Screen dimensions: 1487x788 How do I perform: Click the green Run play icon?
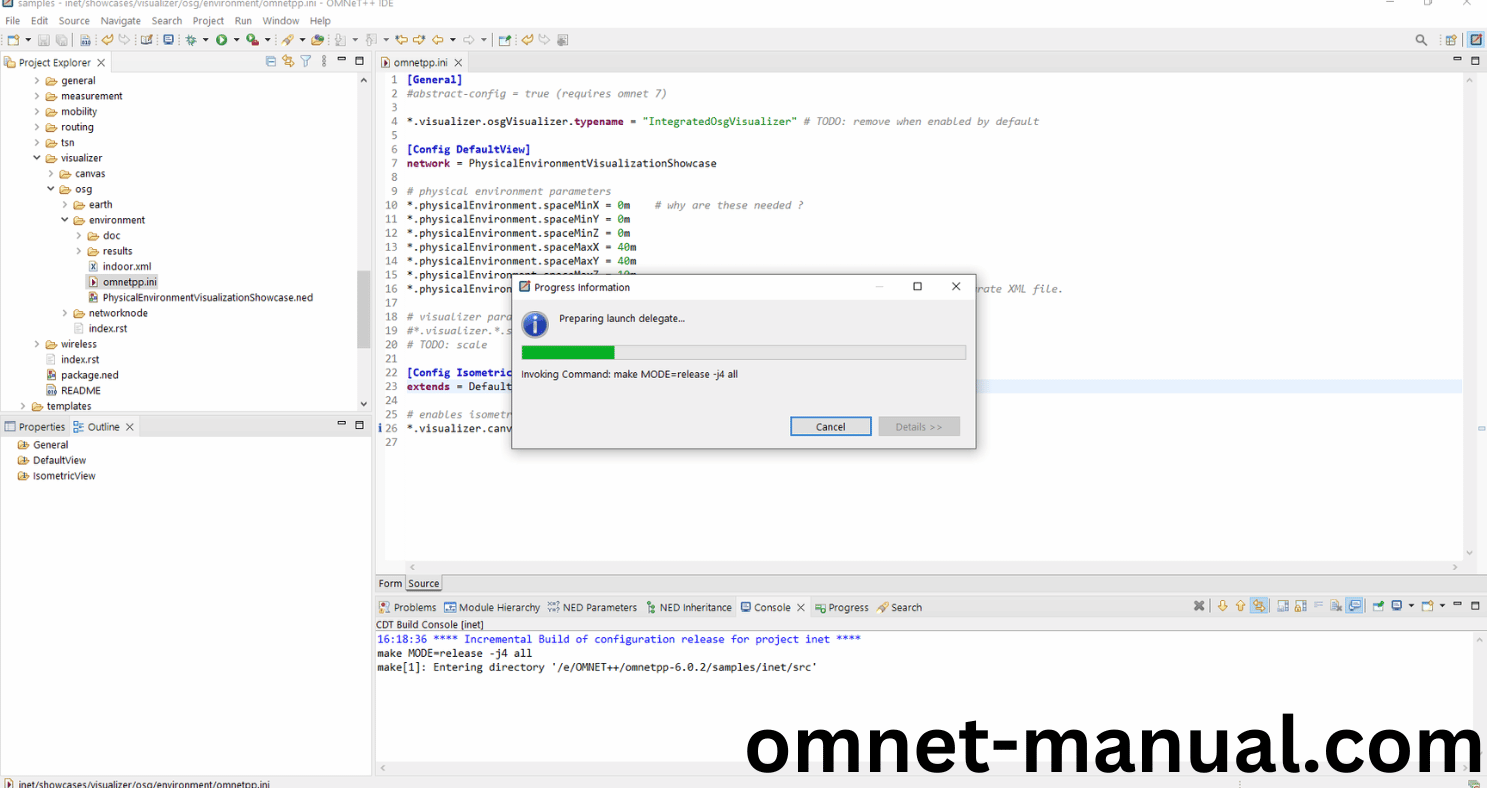pos(221,40)
